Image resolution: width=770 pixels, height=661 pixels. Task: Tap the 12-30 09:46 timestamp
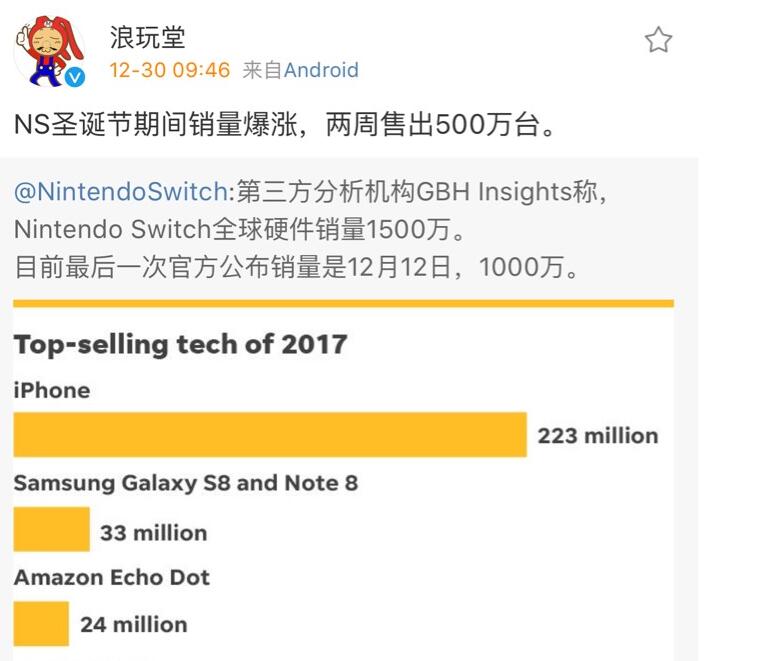click(x=170, y=70)
